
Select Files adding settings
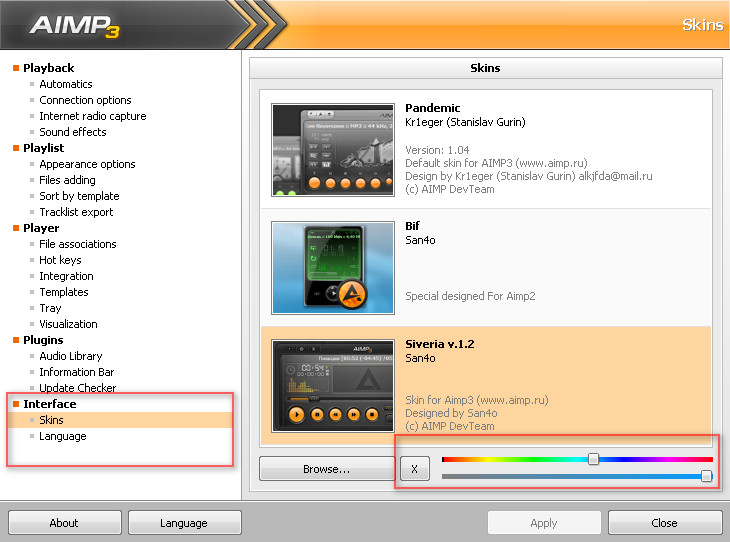click(x=67, y=180)
